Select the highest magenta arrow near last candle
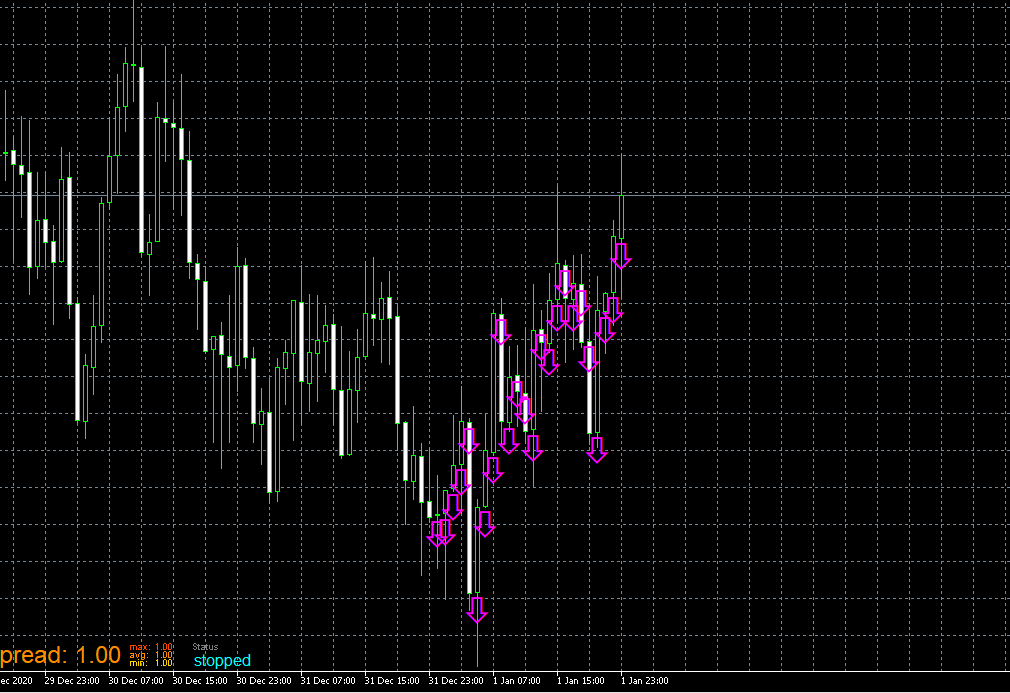 tap(621, 256)
